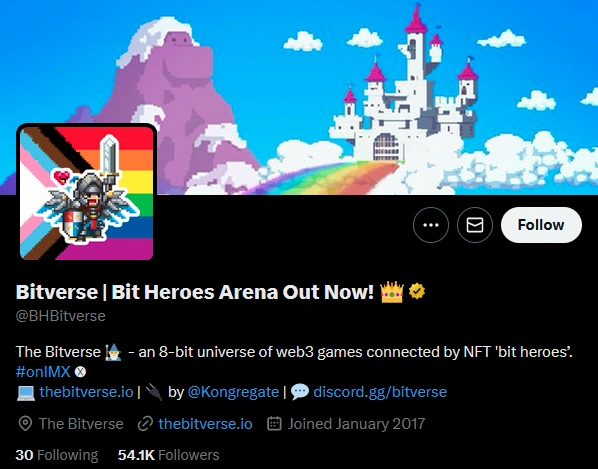This screenshot has height=469, width=598.
Task: View the 54.1K Followers list
Action: 169,455
